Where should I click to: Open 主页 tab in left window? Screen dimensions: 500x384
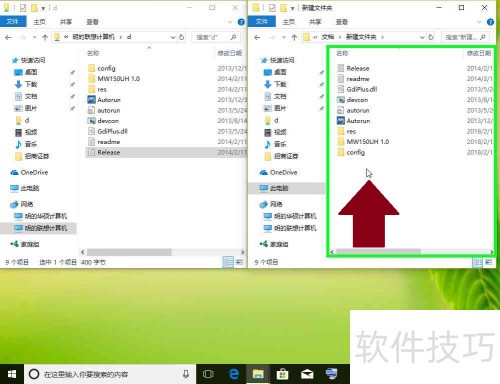39,22
